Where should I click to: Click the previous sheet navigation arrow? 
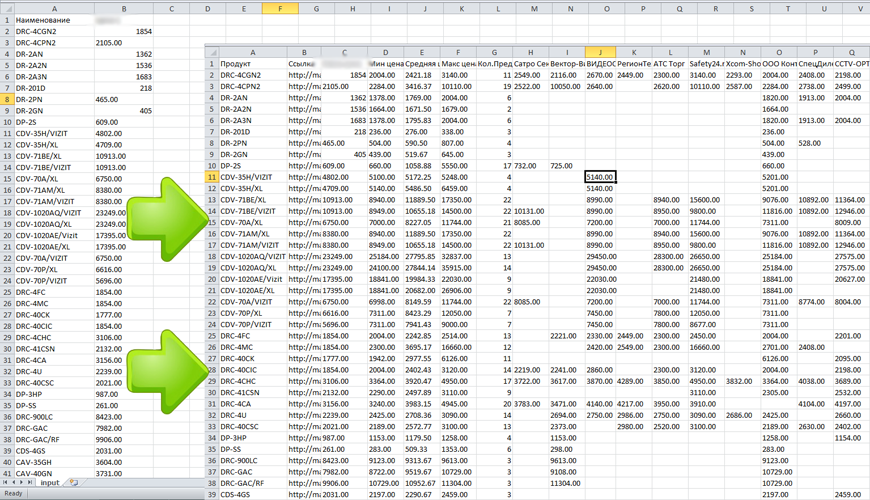pyautogui.click(x=14, y=482)
